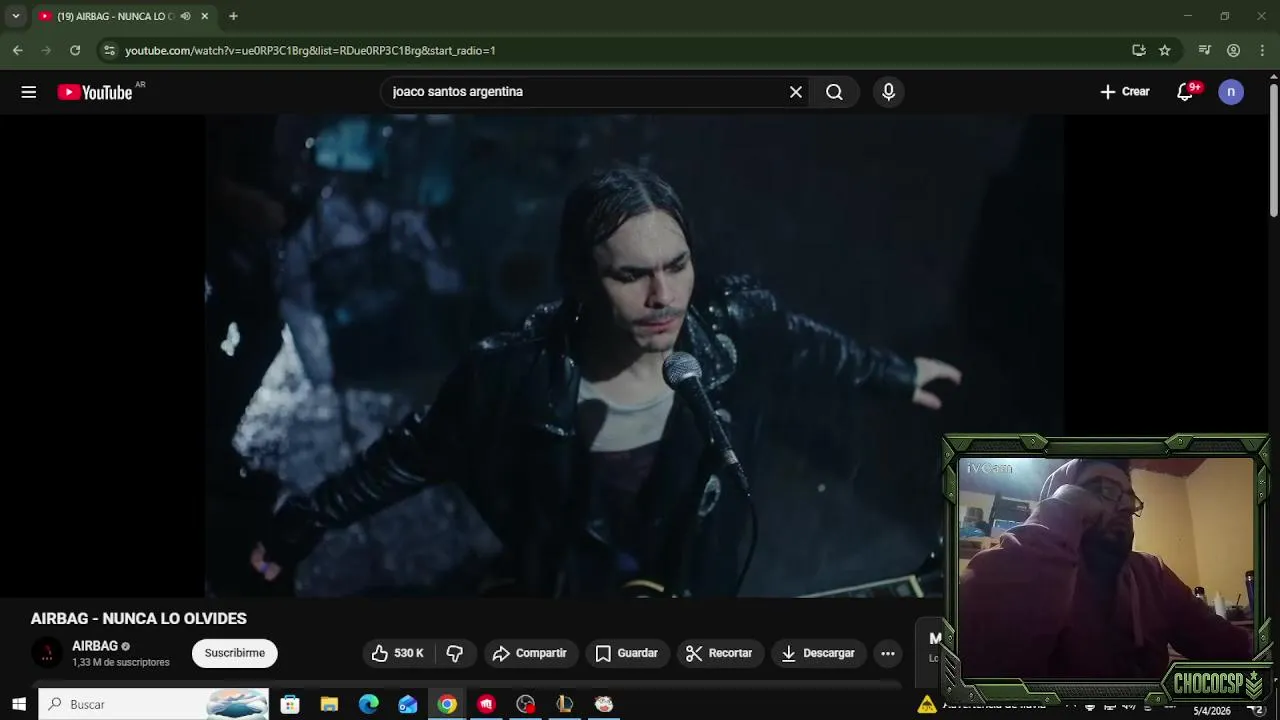Screen dimensions: 1280x720
Task: Share the video via Compartir
Action: (x=530, y=653)
